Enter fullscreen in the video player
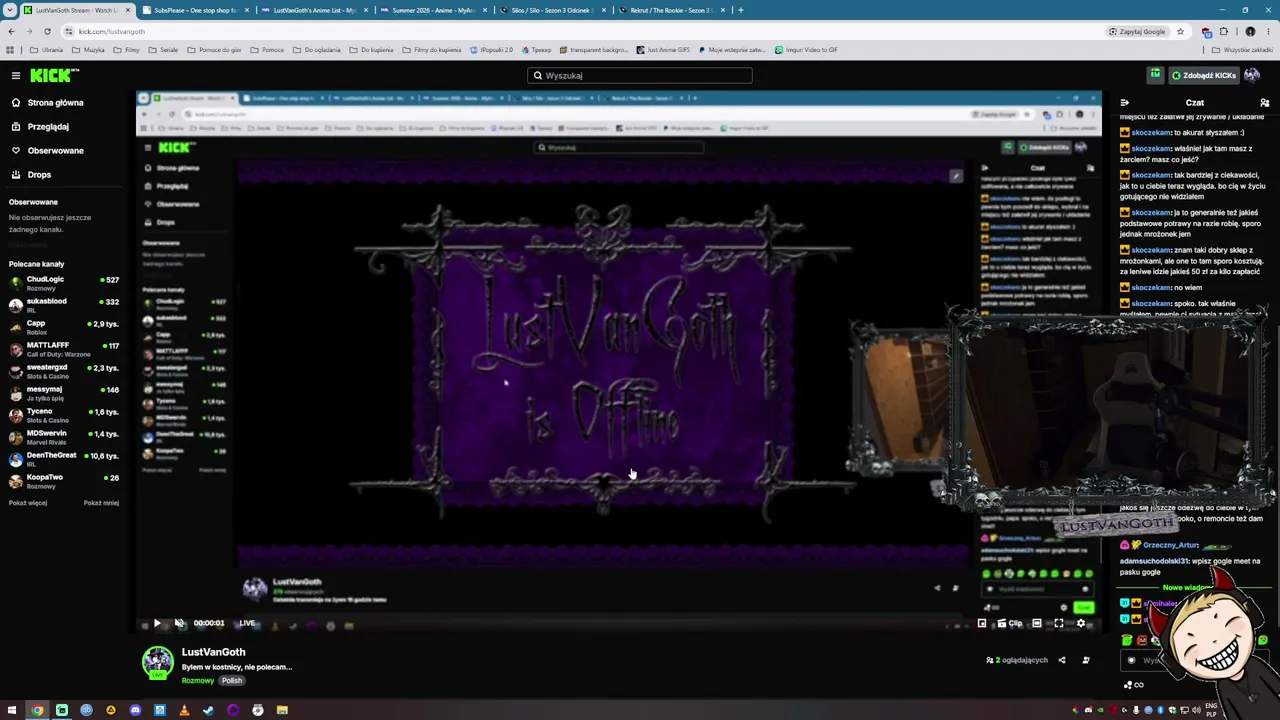Viewport: 1280px width, 720px height. 1059,623
